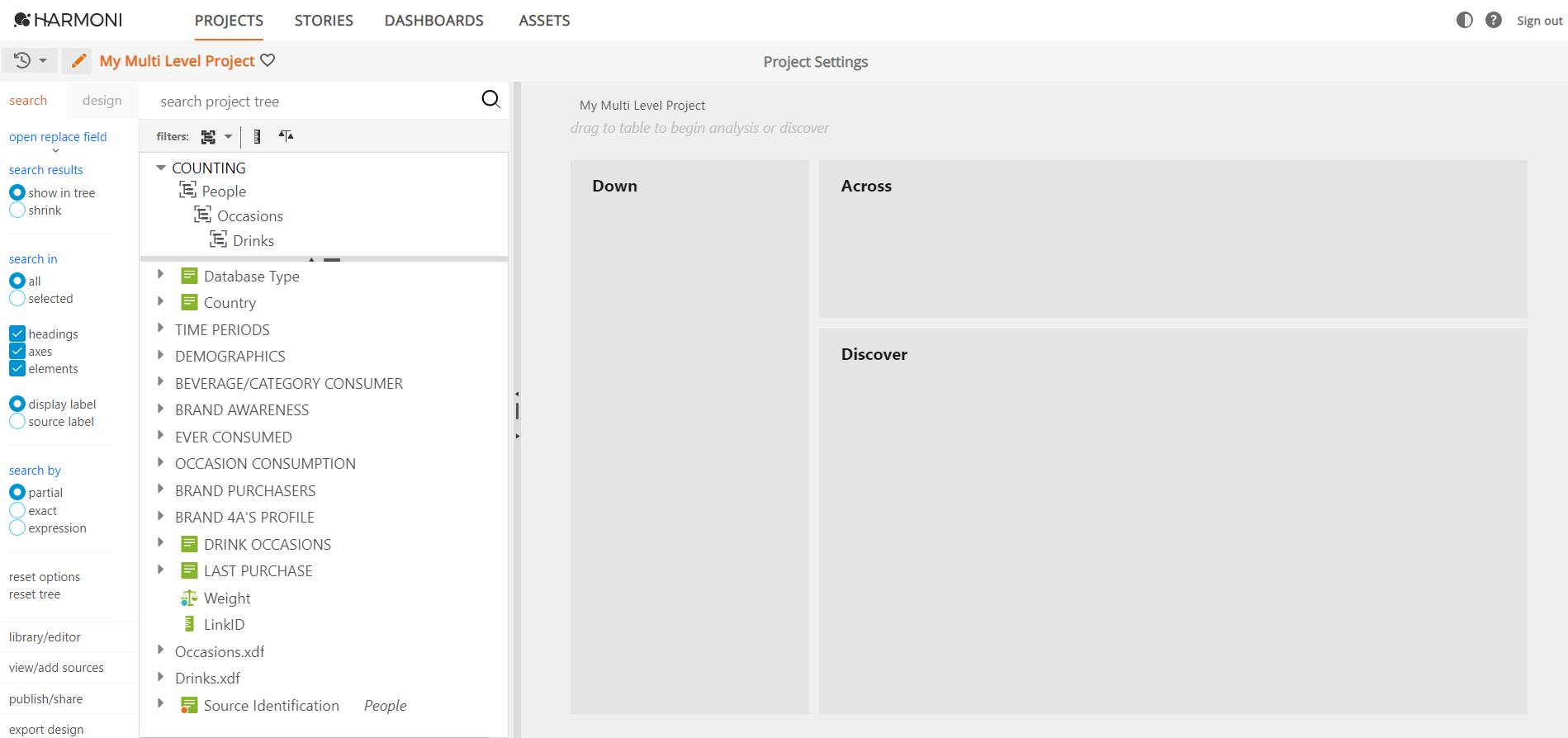
Task: Open help question mark icon
Action: point(1494,20)
